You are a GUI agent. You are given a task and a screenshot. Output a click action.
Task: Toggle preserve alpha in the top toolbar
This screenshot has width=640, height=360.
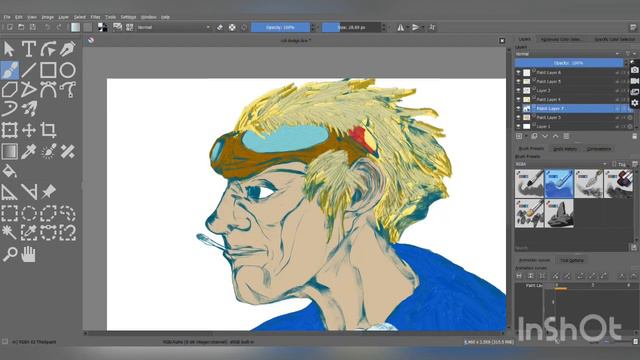click(232, 27)
